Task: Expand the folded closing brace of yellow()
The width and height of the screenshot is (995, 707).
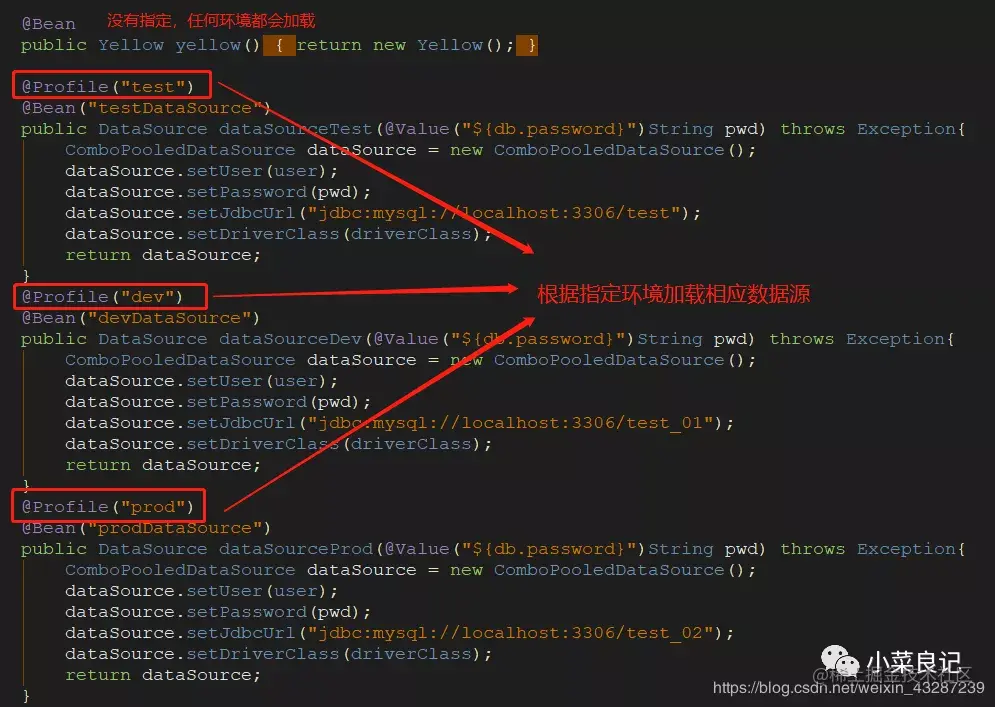Action: [x=527, y=45]
